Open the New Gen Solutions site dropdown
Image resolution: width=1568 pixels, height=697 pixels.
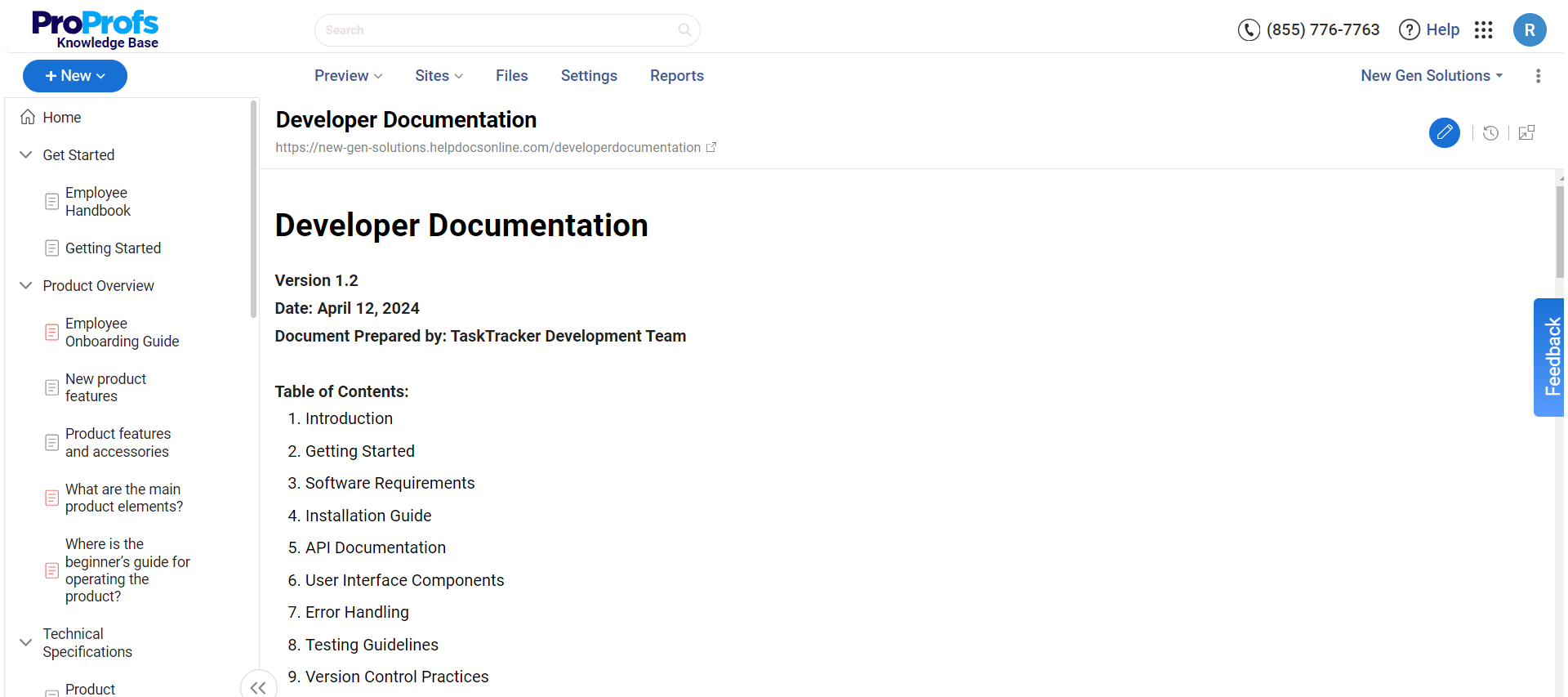click(1432, 76)
